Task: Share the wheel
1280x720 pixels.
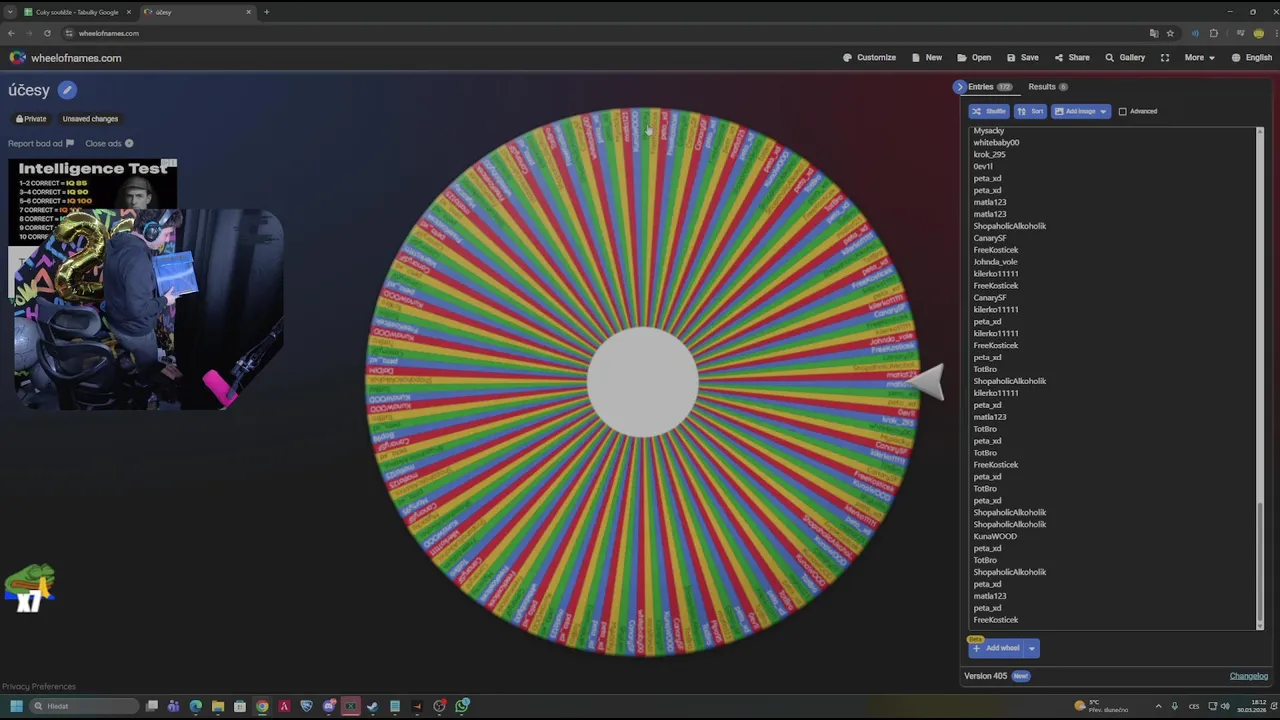Action: pos(1072,58)
